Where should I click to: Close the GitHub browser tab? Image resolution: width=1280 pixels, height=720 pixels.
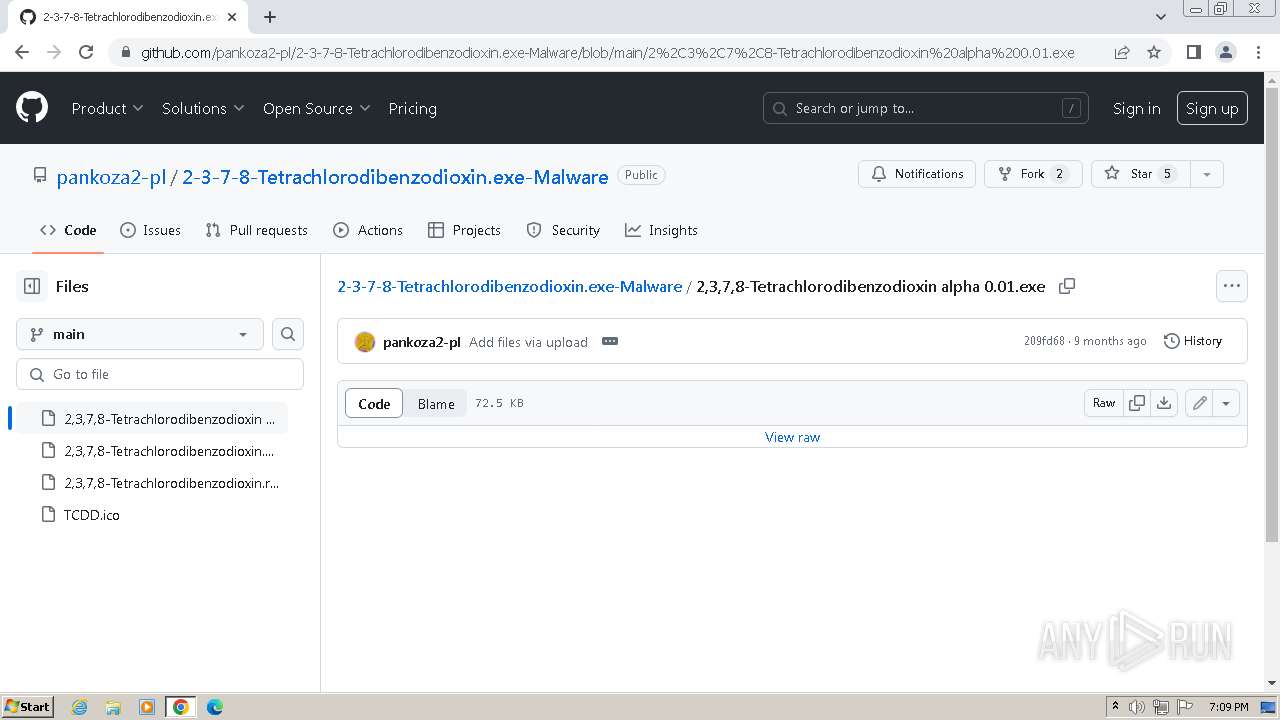point(232,17)
